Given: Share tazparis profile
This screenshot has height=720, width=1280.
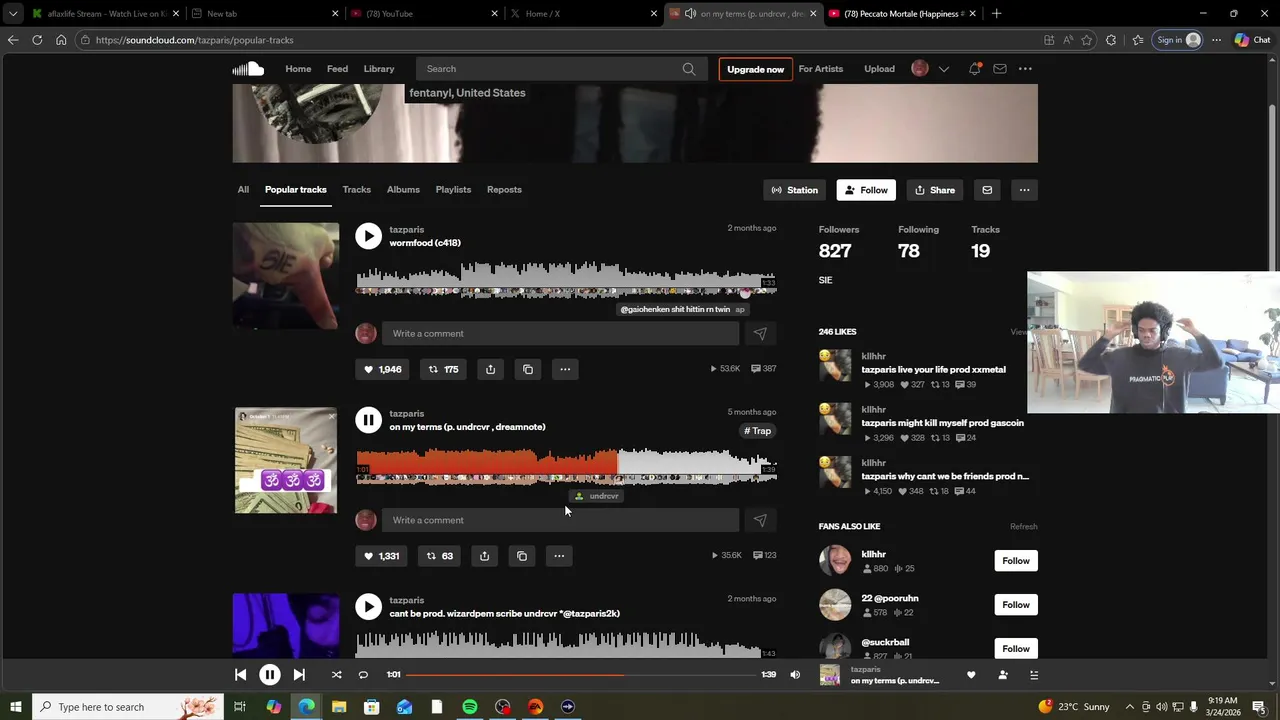Looking at the screenshot, I should tap(935, 190).
